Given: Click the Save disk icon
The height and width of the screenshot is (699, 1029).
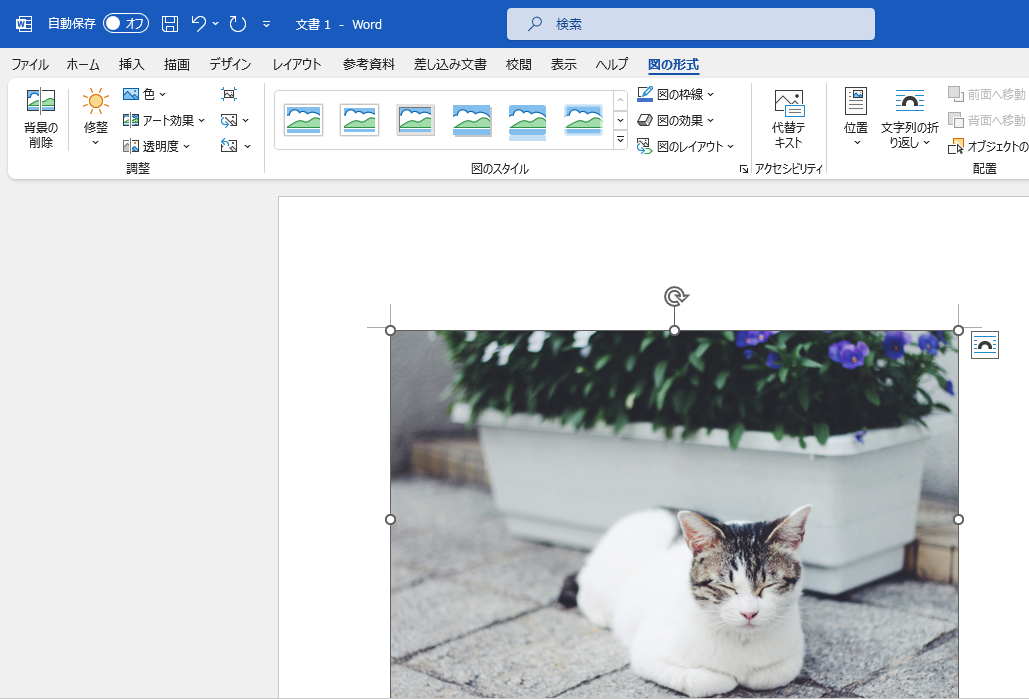Looking at the screenshot, I should pyautogui.click(x=170, y=24).
